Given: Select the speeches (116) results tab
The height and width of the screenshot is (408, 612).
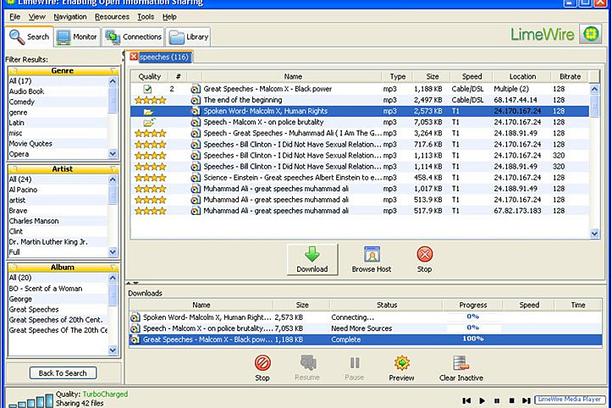Looking at the screenshot, I should click(x=164, y=57).
